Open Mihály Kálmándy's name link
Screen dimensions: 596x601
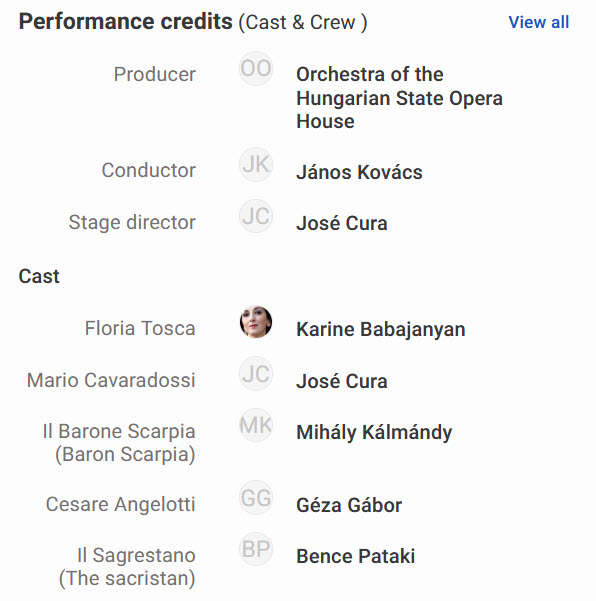pyautogui.click(x=374, y=433)
